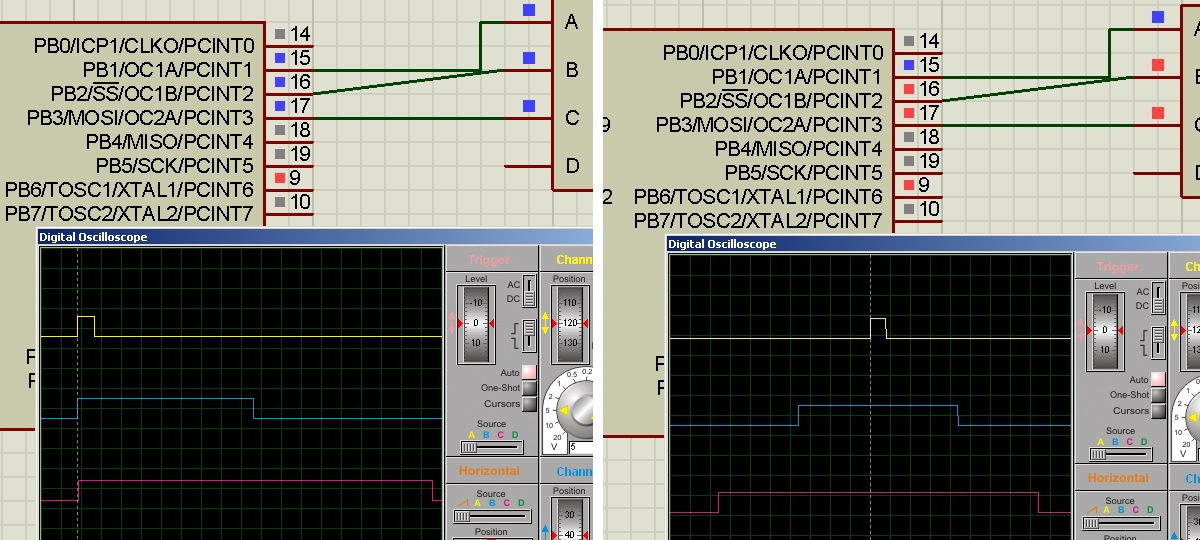Flip the AC/DC coupling switch in left oscilloscope
The height and width of the screenshot is (540, 1200).
529,292
